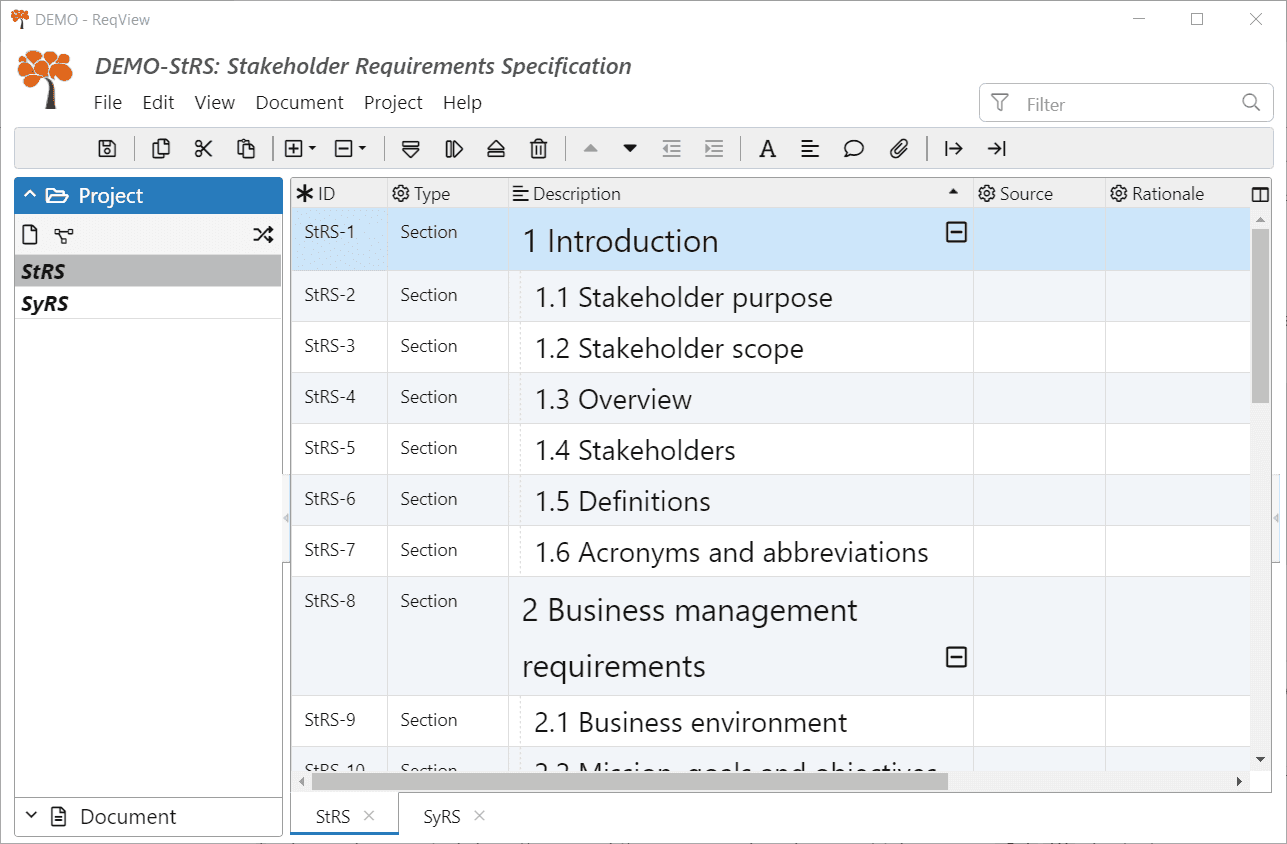
Task: Open the add object dropdown arrow
Action: click(x=313, y=149)
